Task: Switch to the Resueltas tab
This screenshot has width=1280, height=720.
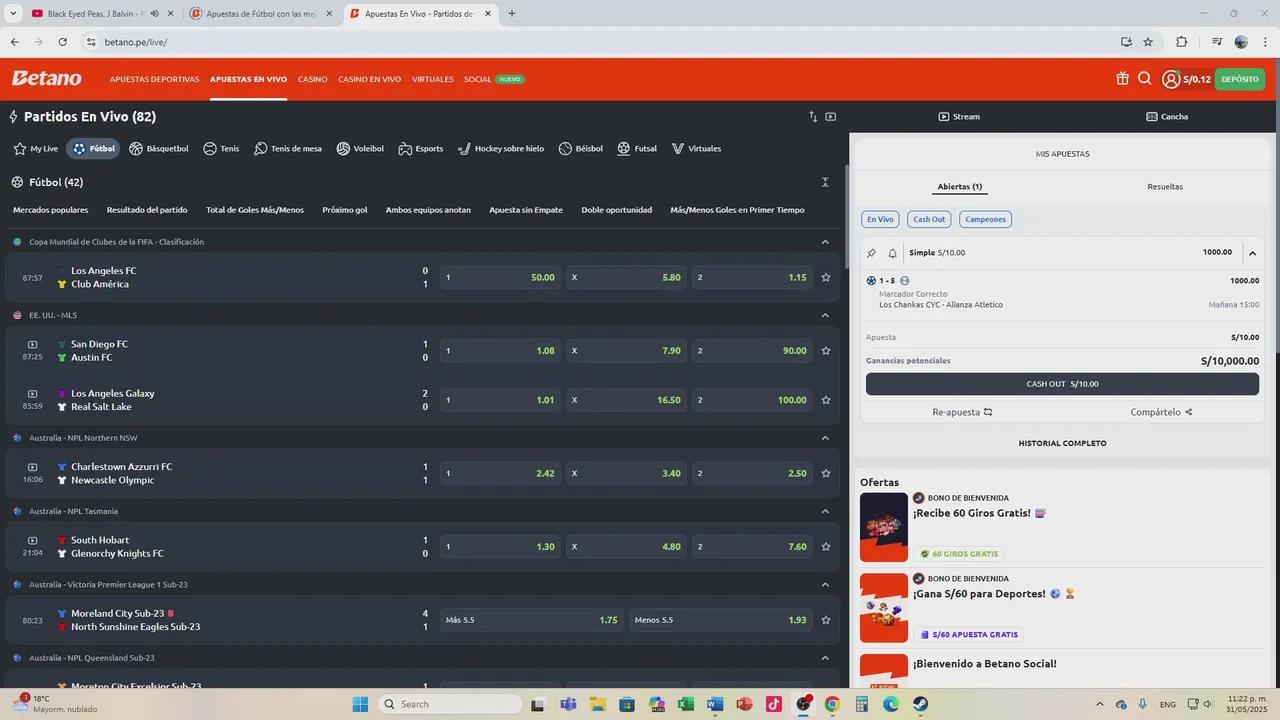Action: [x=1165, y=187]
